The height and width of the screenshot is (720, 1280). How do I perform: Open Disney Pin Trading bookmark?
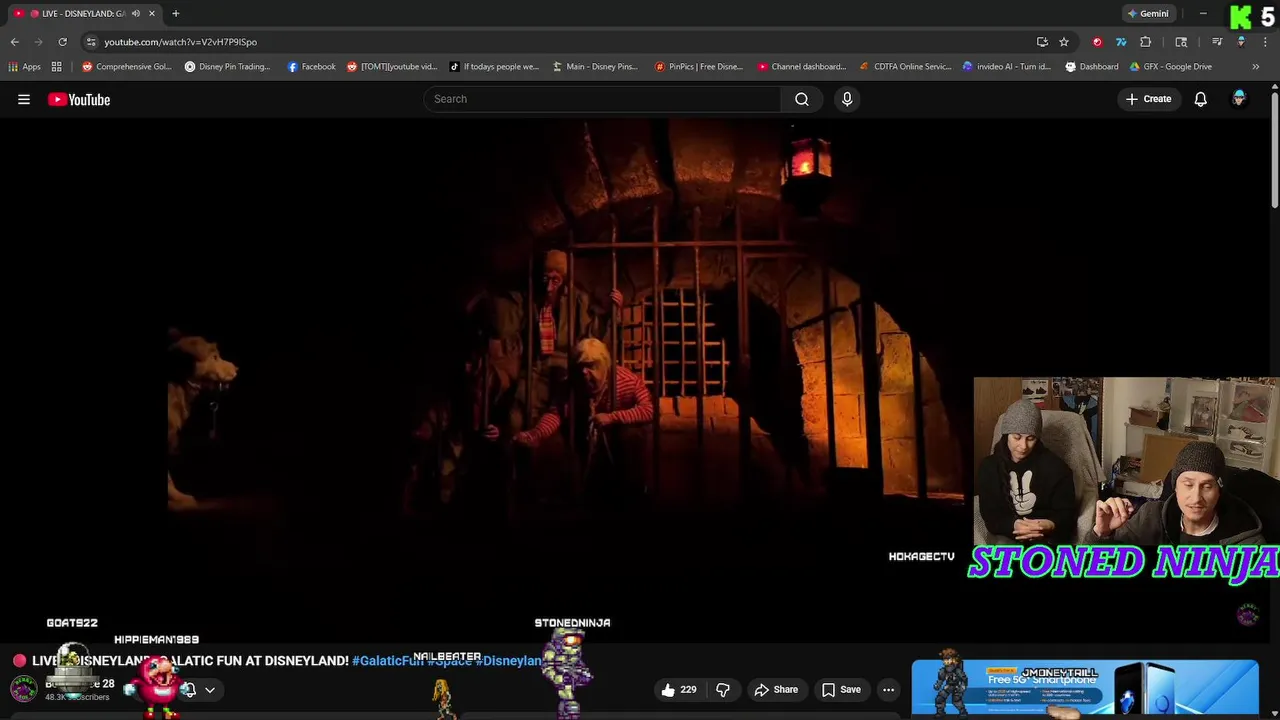[228, 67]
